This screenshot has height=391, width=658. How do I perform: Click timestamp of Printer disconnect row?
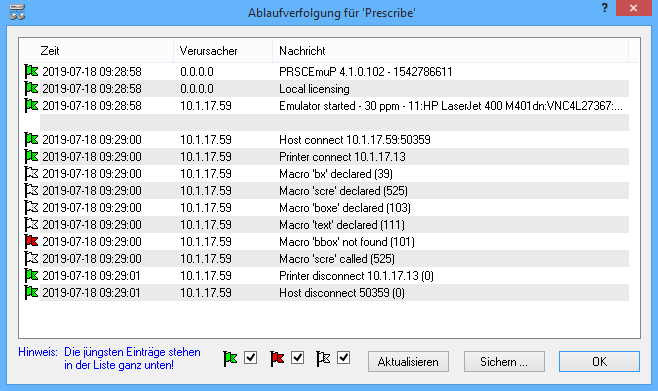(91, 276)
